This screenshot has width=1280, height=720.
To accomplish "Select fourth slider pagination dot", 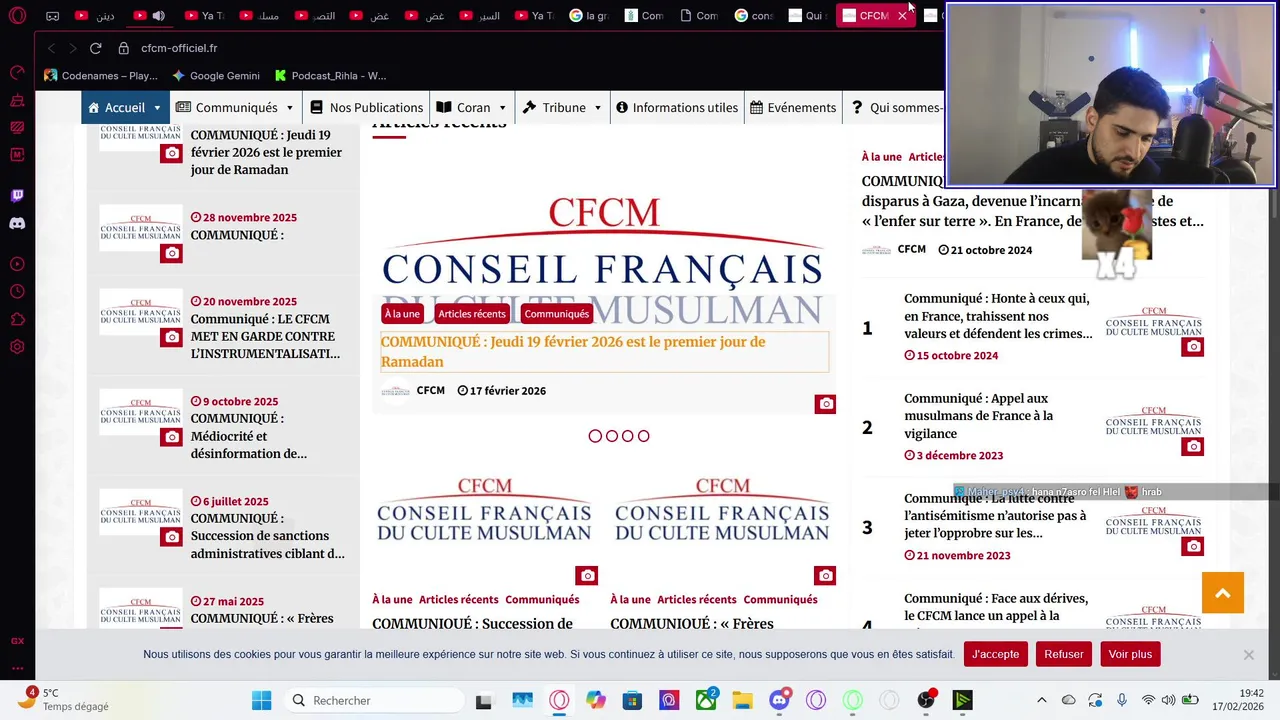I will pyautogui.click(x=643, y=436).
